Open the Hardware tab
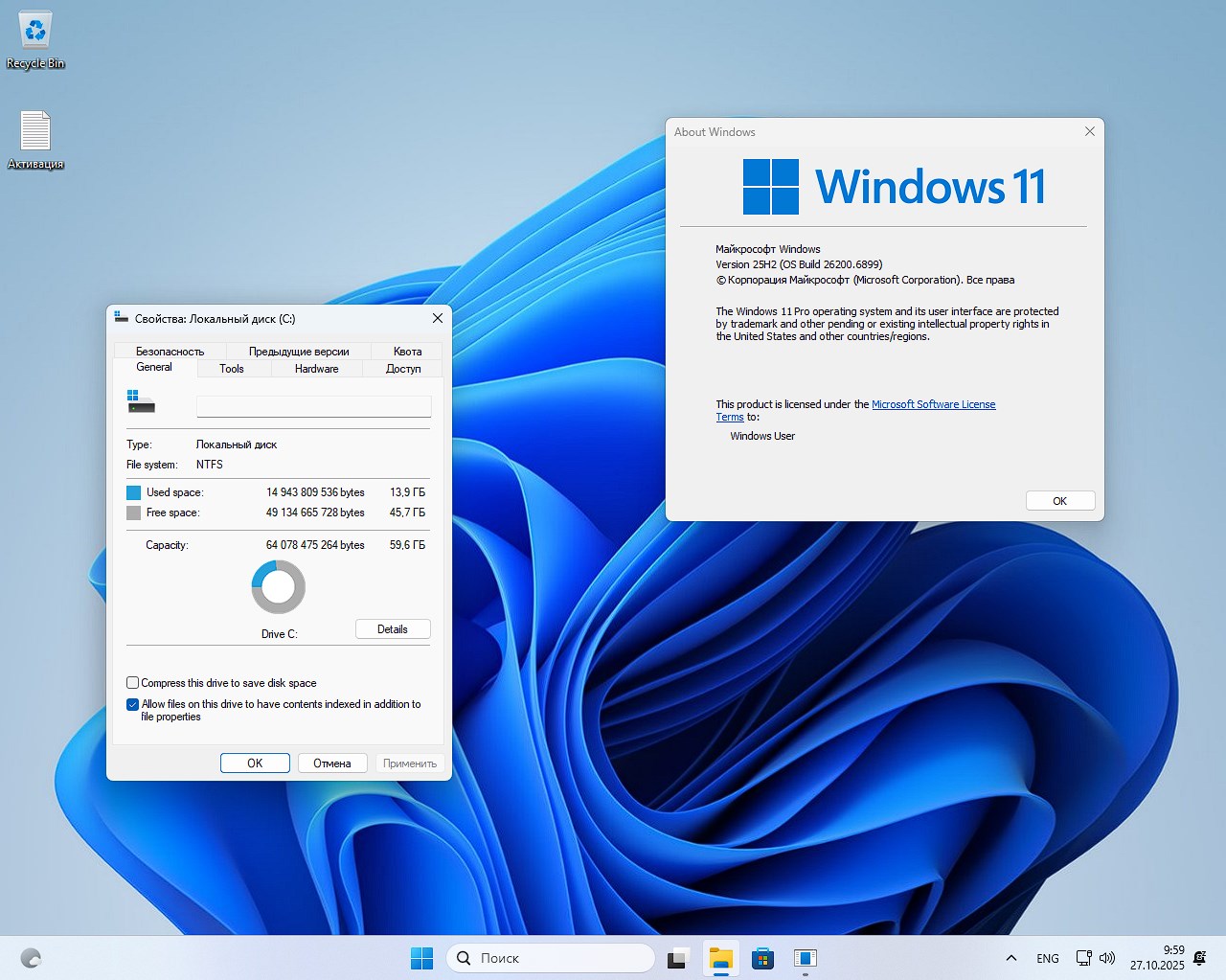The width and height of the screenshot is (1226, 980). click(x=316, y=369)
